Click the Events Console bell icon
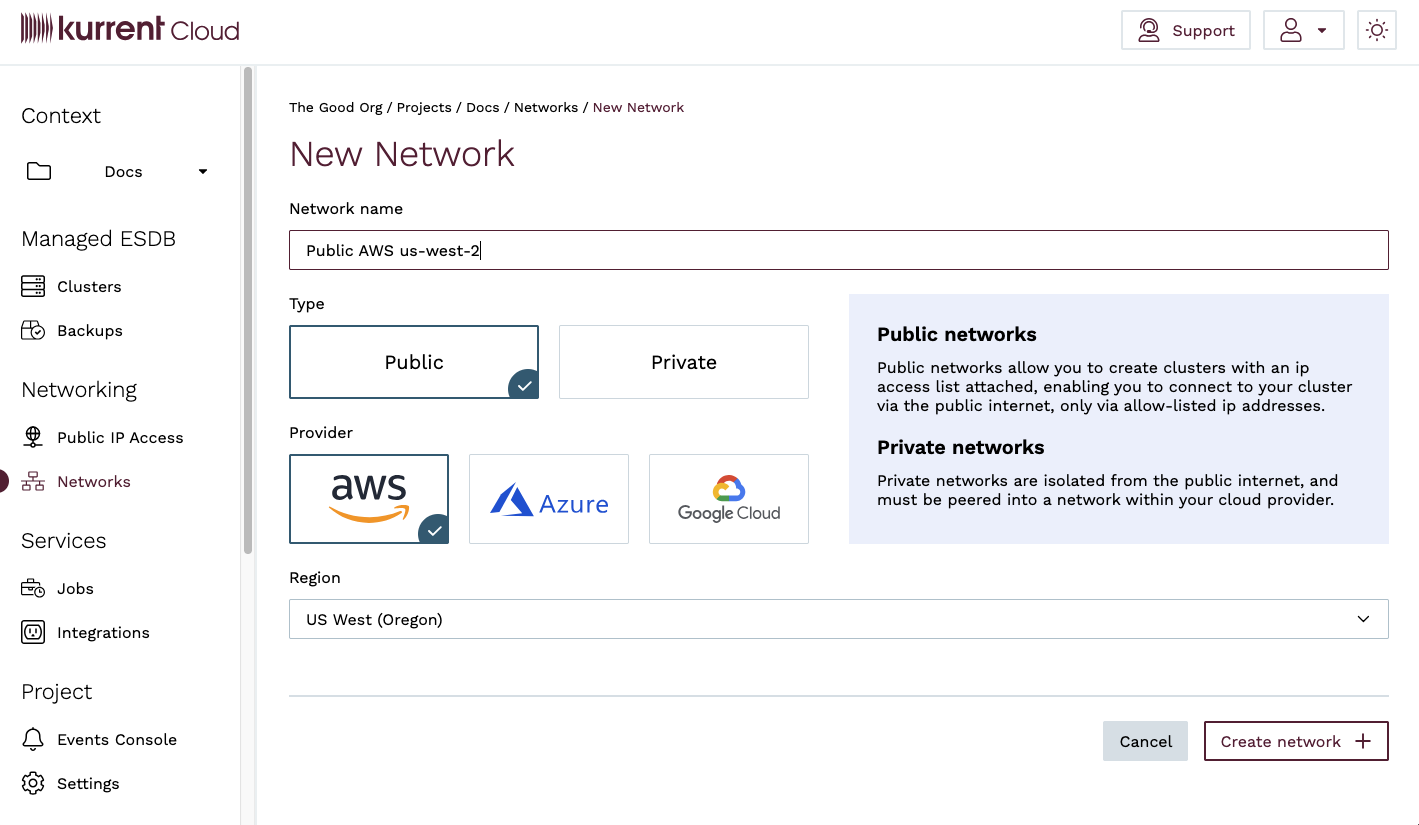Viewport: 1419px width, 825px height. click(31, 739)
